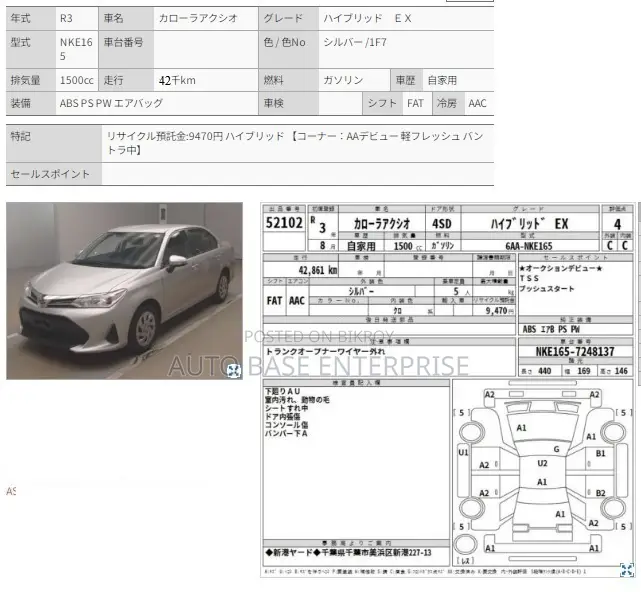Screen dimensions: 641x592
Task: Click mileage 42,861 km on the auction sheet
Action: coord(318,270)
